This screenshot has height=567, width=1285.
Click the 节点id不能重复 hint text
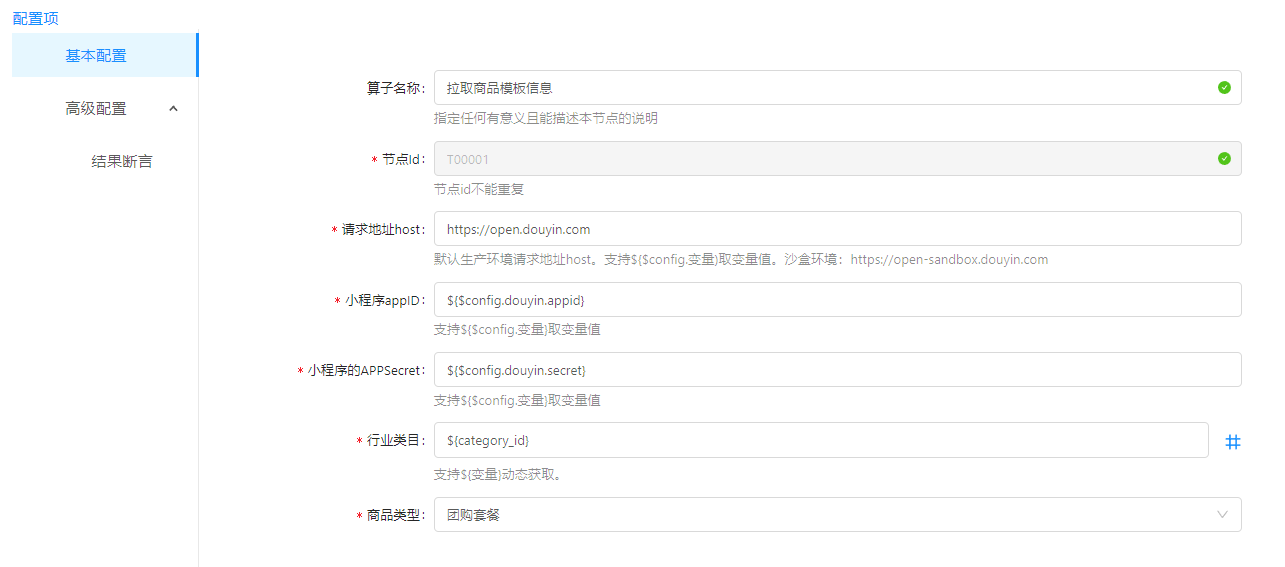[479, 189]
